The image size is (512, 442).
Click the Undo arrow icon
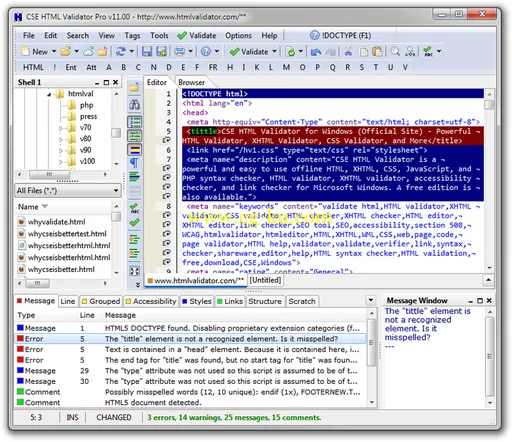click(316, 52)
